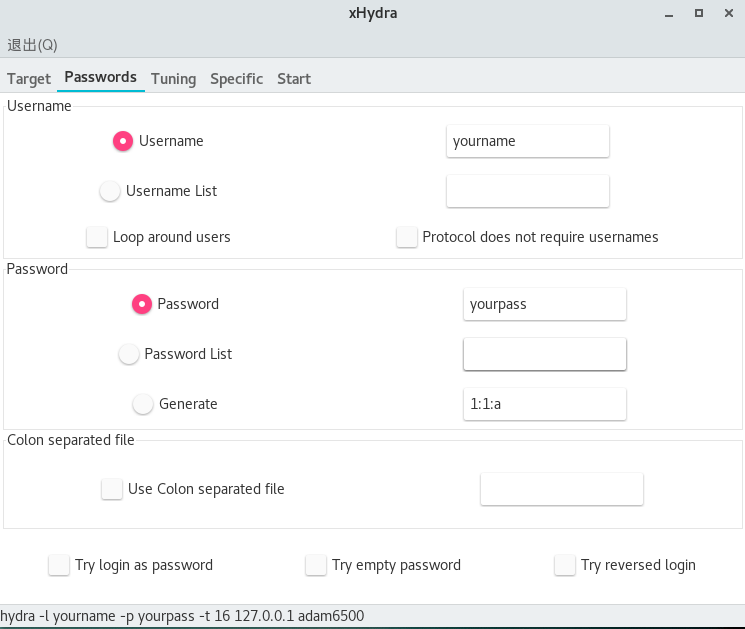The width and height of the screenshot is (745, 629).
Task: Open the 退出(Q) menu
Action: tap(33, 45)
